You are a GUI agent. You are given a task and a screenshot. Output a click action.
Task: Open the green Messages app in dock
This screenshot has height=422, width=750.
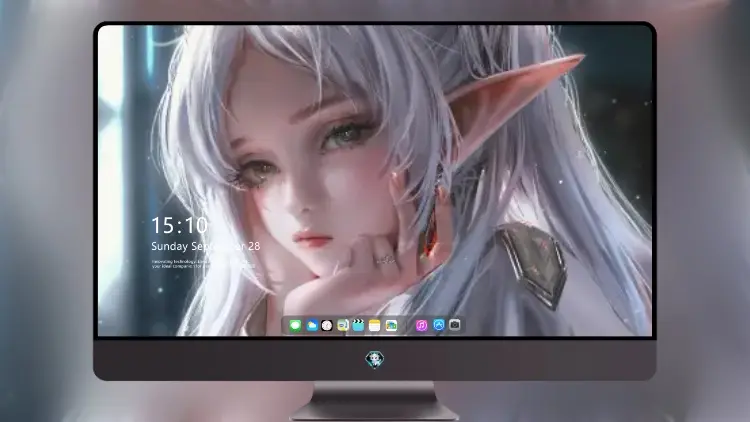[296, 326]
